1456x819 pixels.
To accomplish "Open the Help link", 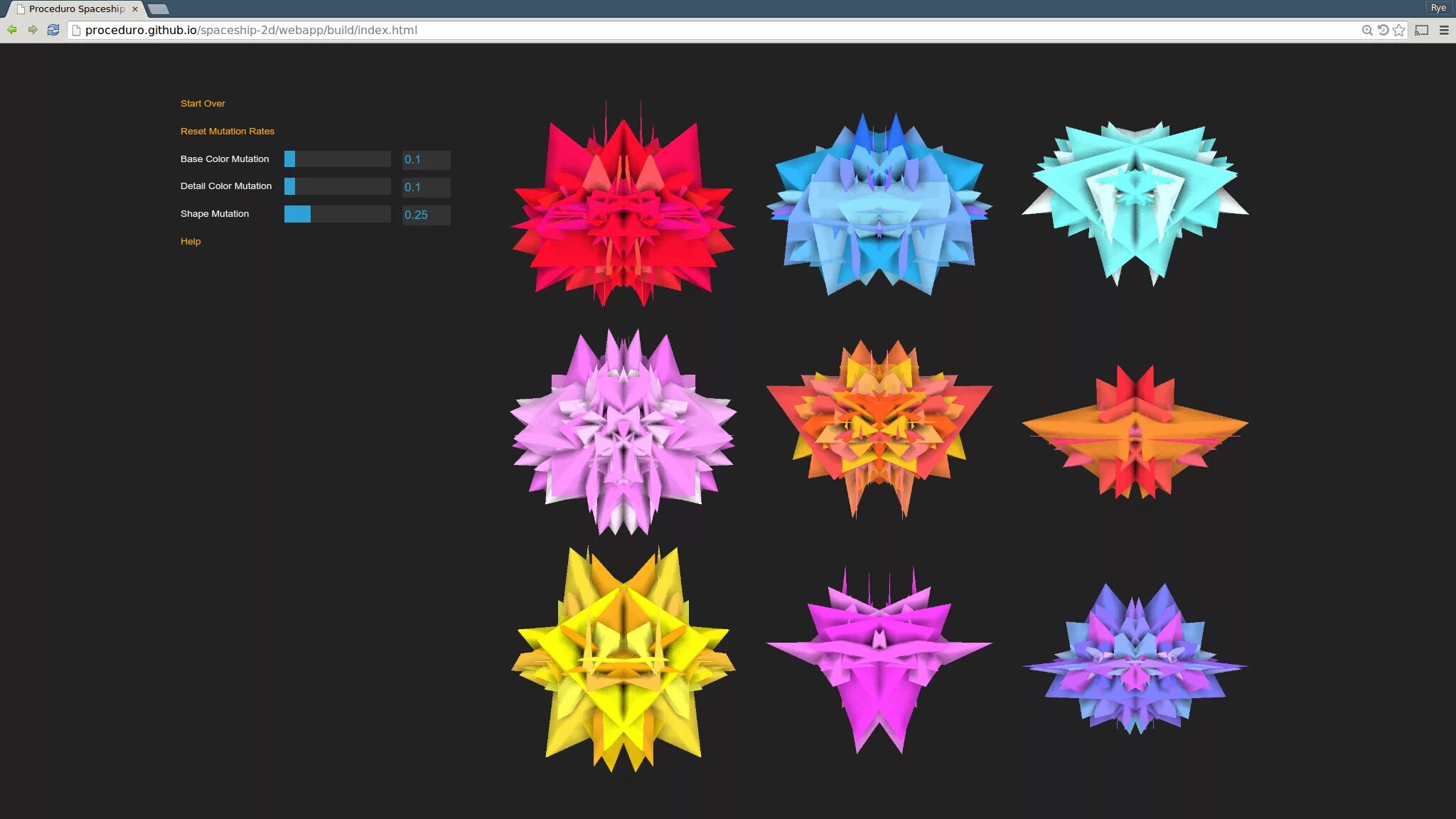I will [x=191, y=241].
